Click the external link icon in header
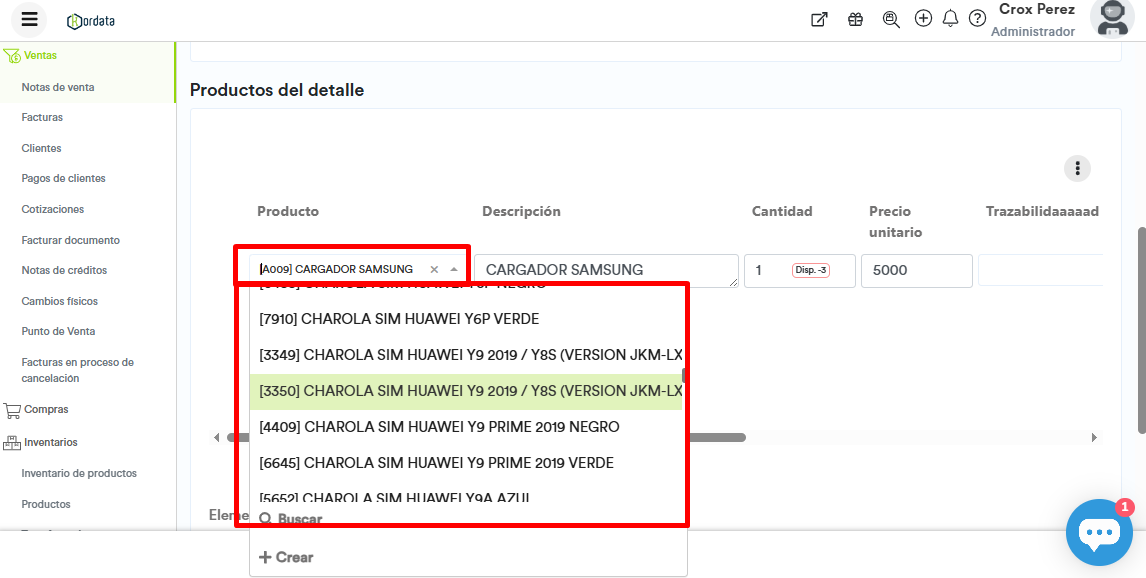Screen dimensions: 1146x578 tap(819, 19)
